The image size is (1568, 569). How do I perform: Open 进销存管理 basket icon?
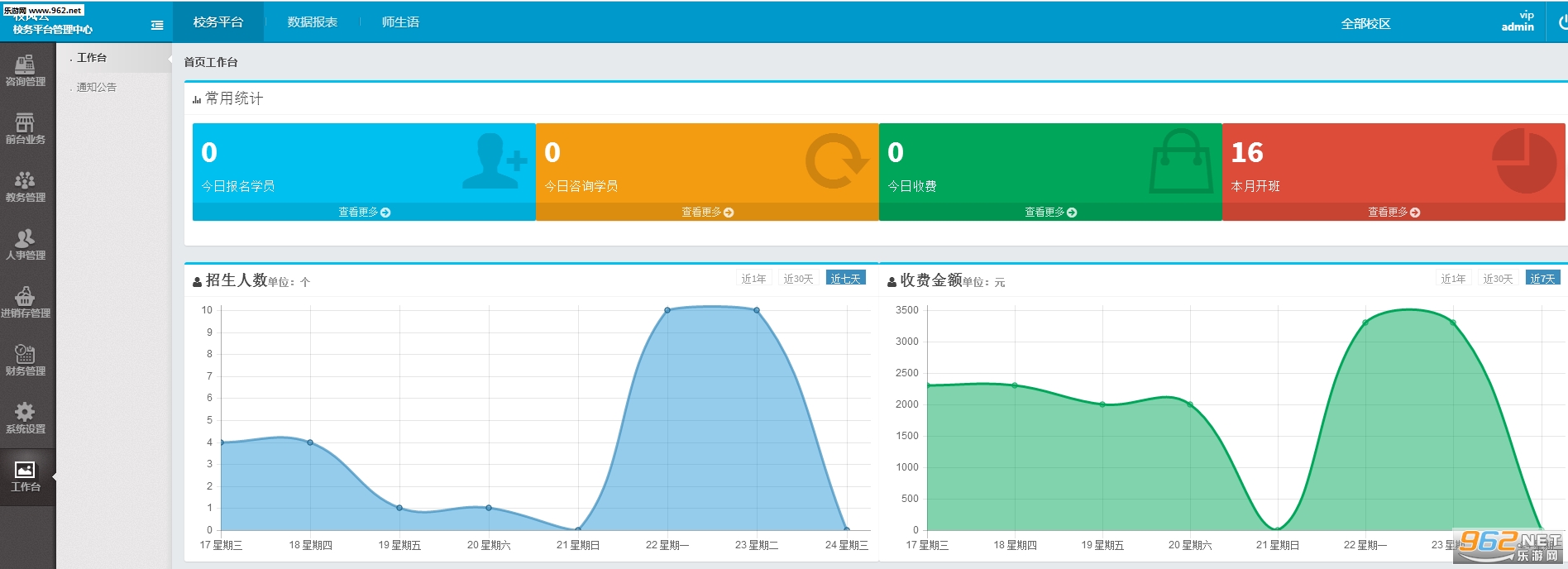click(x=25, y=295)
